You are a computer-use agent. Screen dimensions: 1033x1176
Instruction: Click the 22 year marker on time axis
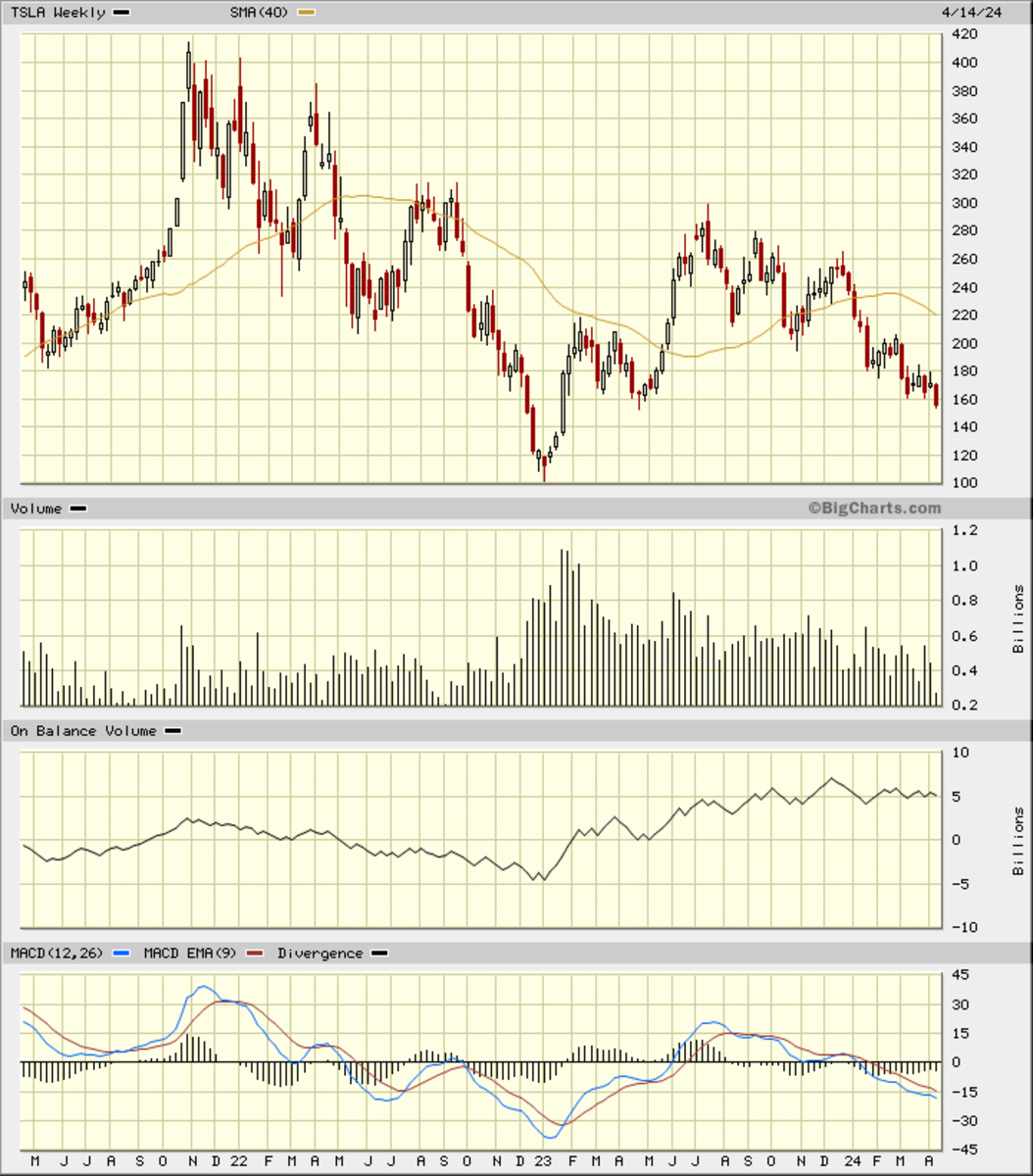[x=239, y=1160]
